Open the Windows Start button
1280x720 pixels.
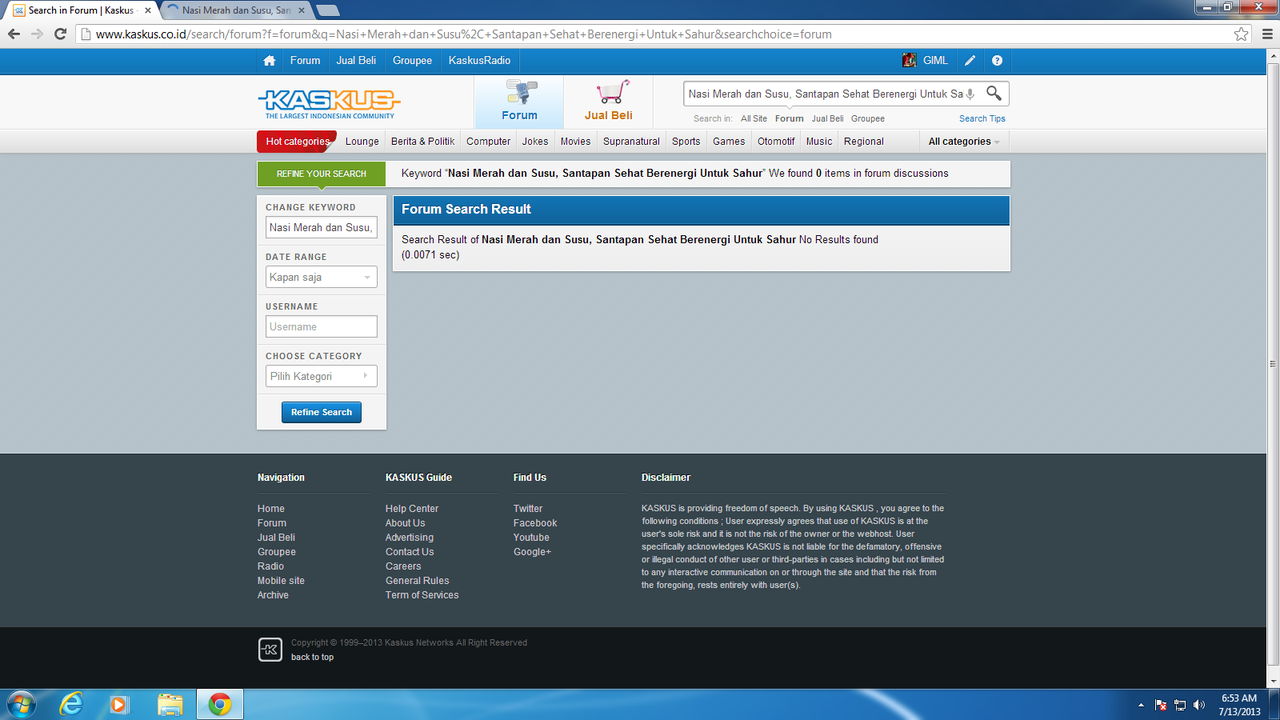tap(20, 704)
